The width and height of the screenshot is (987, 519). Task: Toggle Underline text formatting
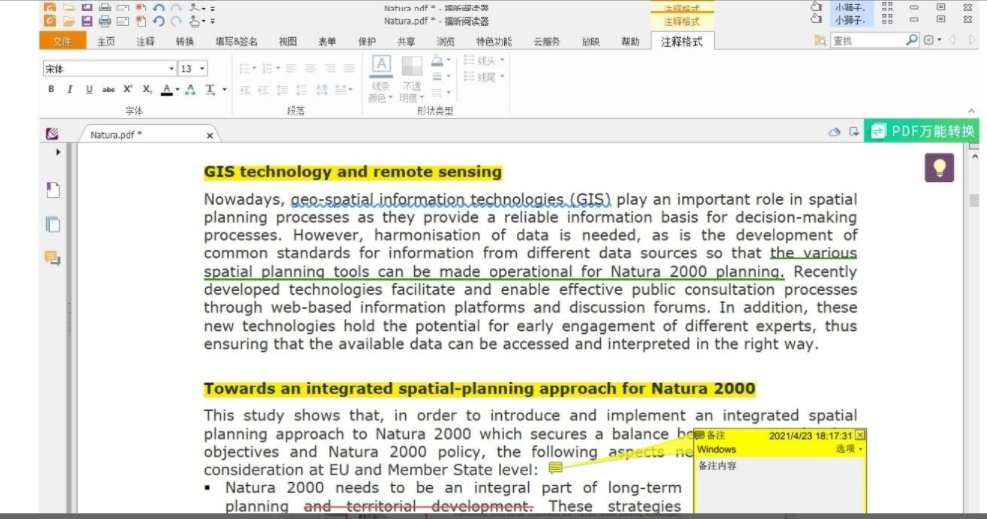(88, 90)
